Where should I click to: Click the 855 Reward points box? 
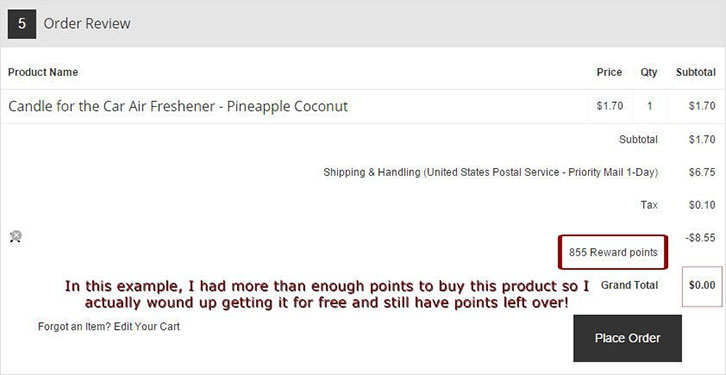click(613, 252)
